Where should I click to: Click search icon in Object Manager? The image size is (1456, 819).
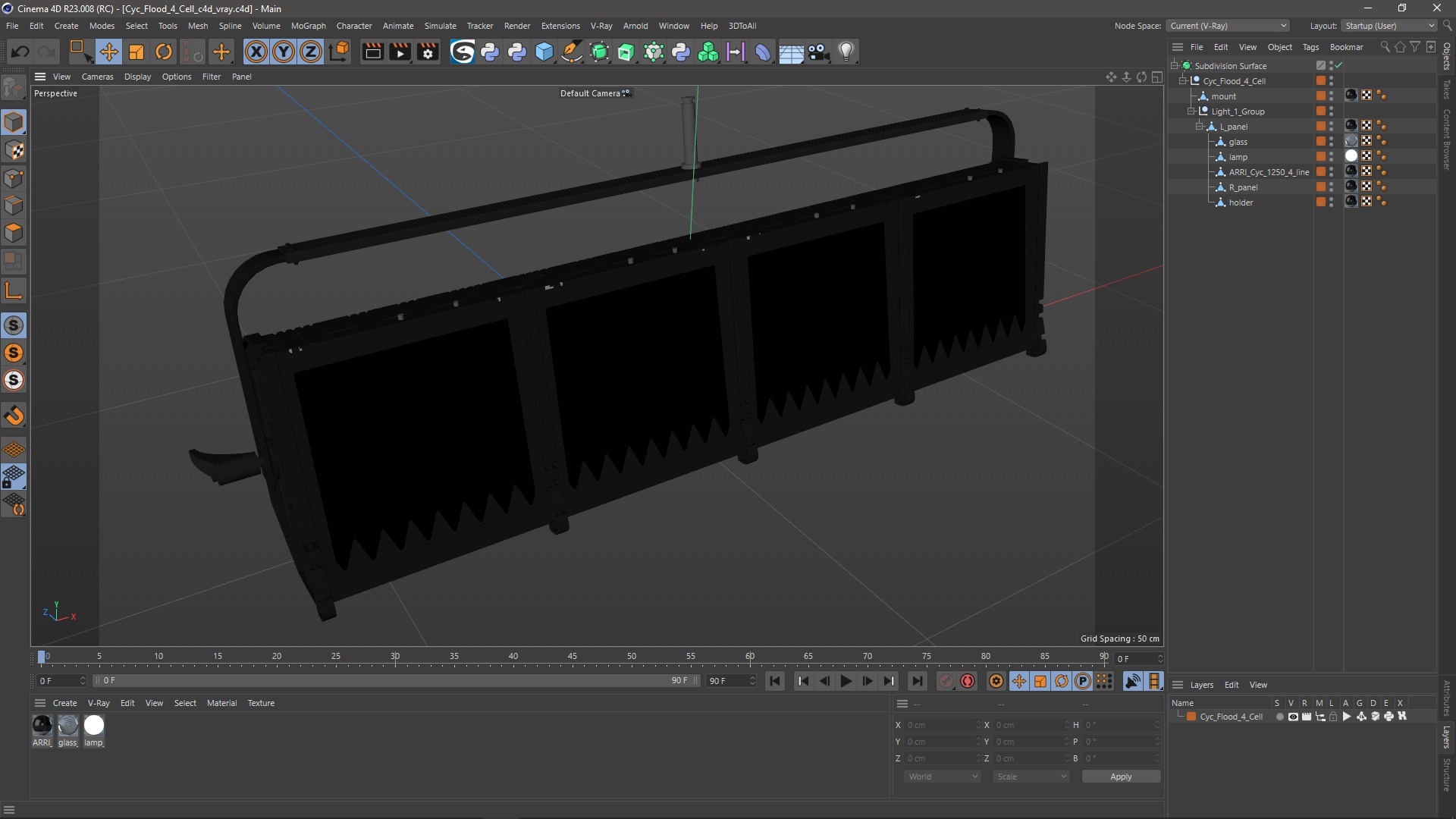(x=1385, y=47)
